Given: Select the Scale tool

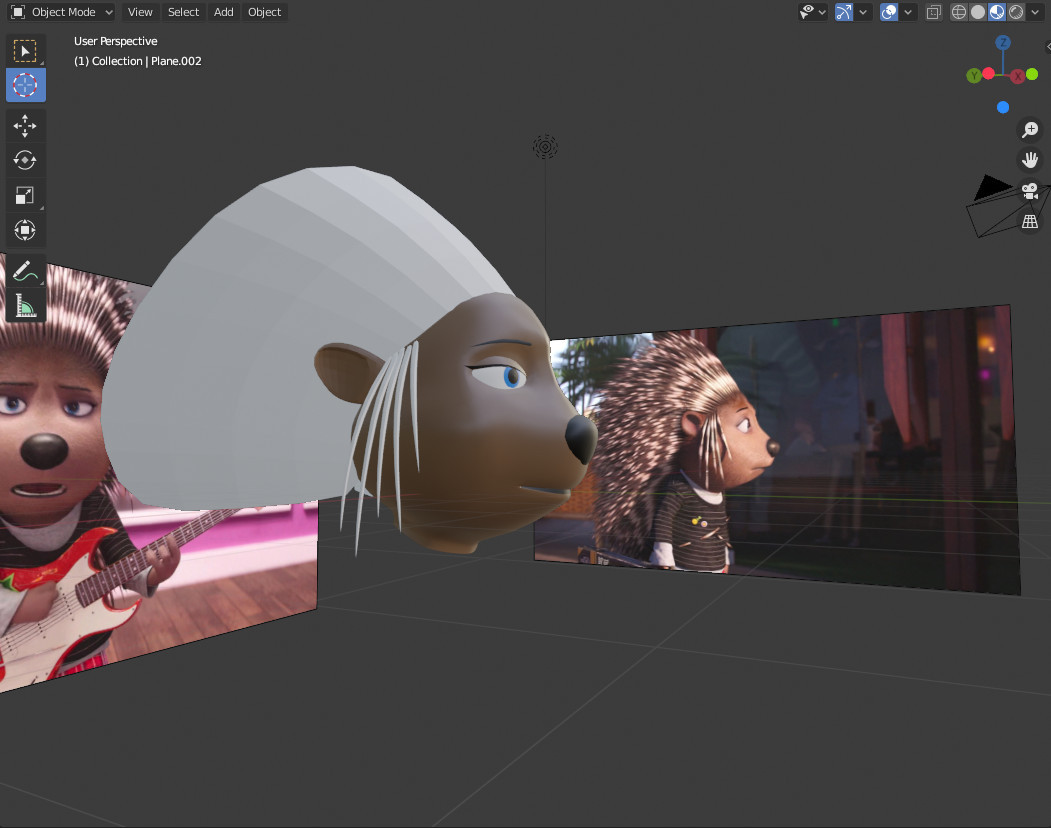Looking at the screenshot, I should (x=25, y=195).
